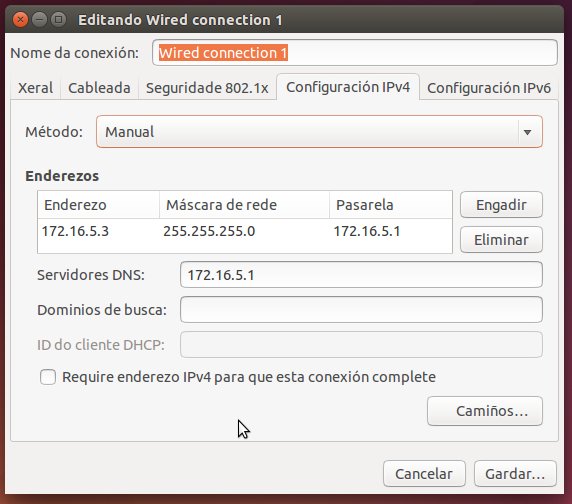Focus the Servidores DNS field
The image size is (572, 504).
(x=361, y=275)
